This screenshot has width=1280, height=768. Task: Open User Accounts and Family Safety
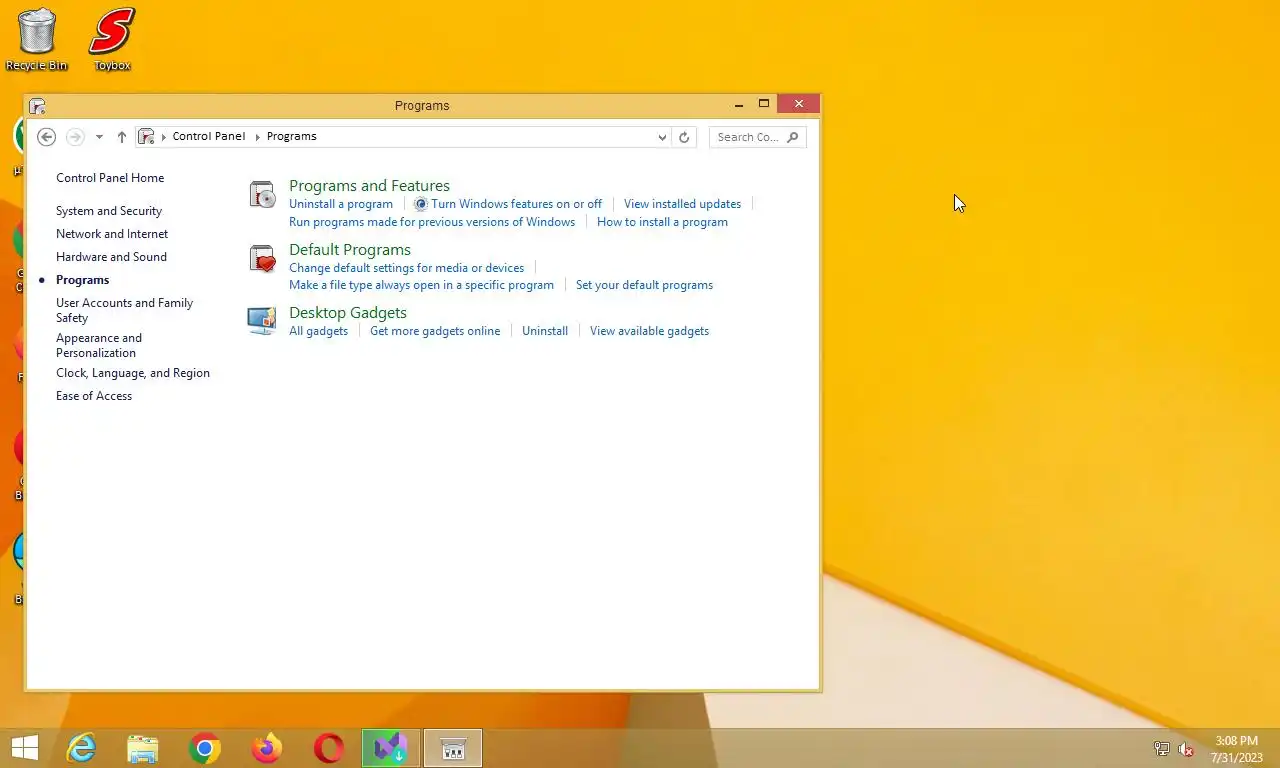click(x=125, y=310)
